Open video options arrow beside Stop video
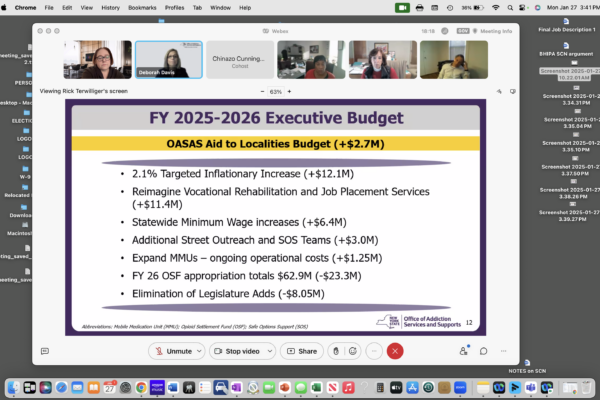Viewport: 600px width, 400px height. pyautogui.click(x=270, y=351)
